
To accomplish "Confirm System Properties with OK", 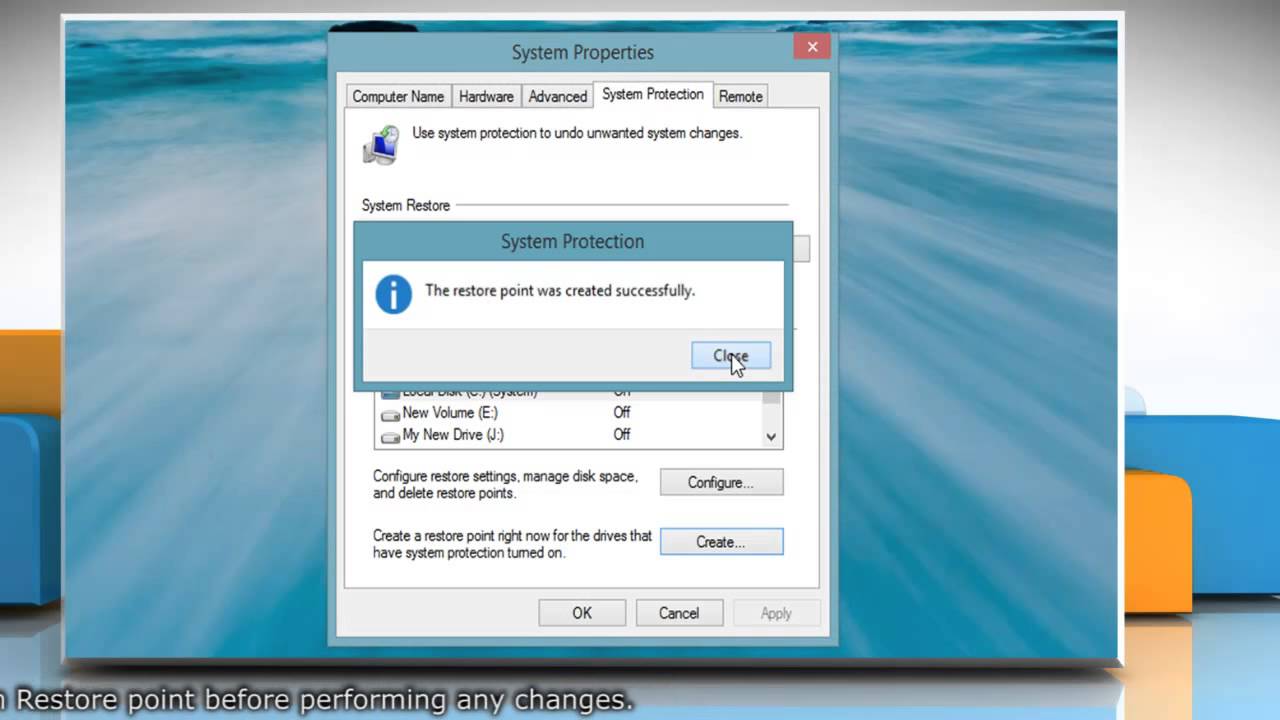I will [x=582, y=613].
